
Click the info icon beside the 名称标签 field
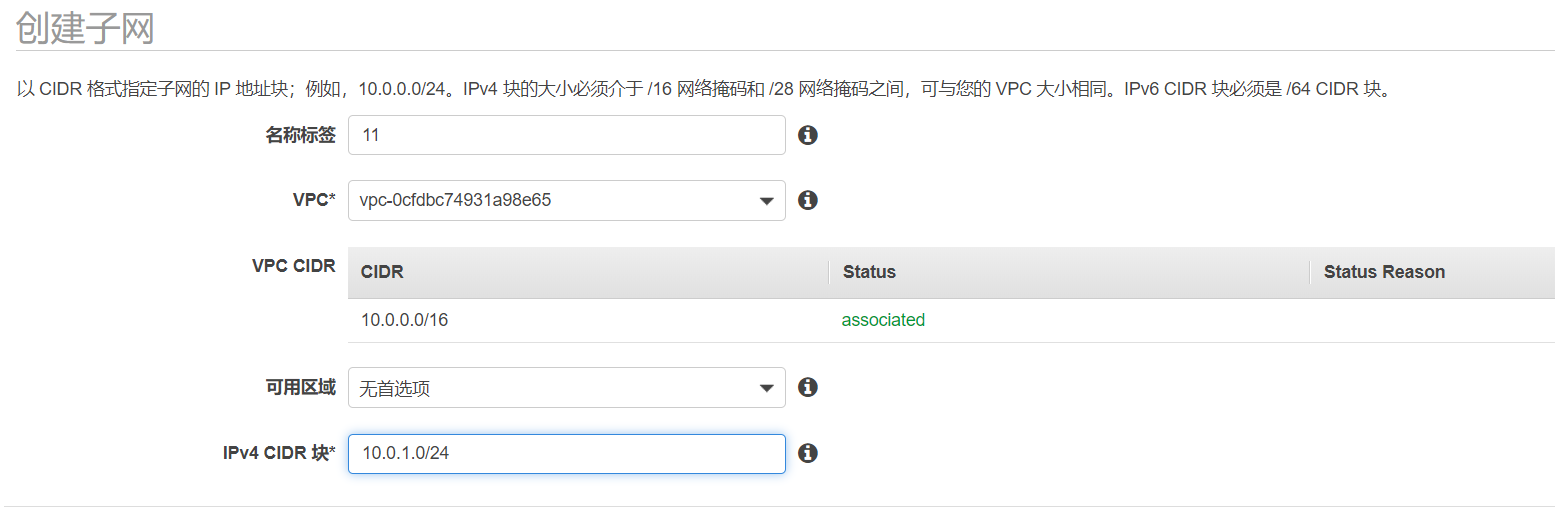808,135
